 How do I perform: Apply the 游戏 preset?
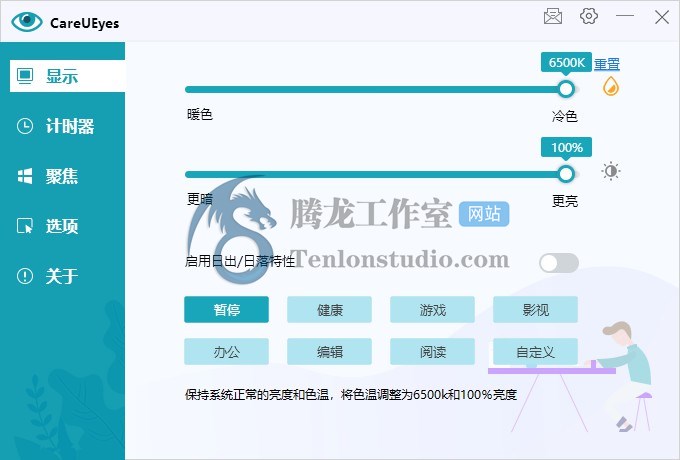tap(432, 310)
